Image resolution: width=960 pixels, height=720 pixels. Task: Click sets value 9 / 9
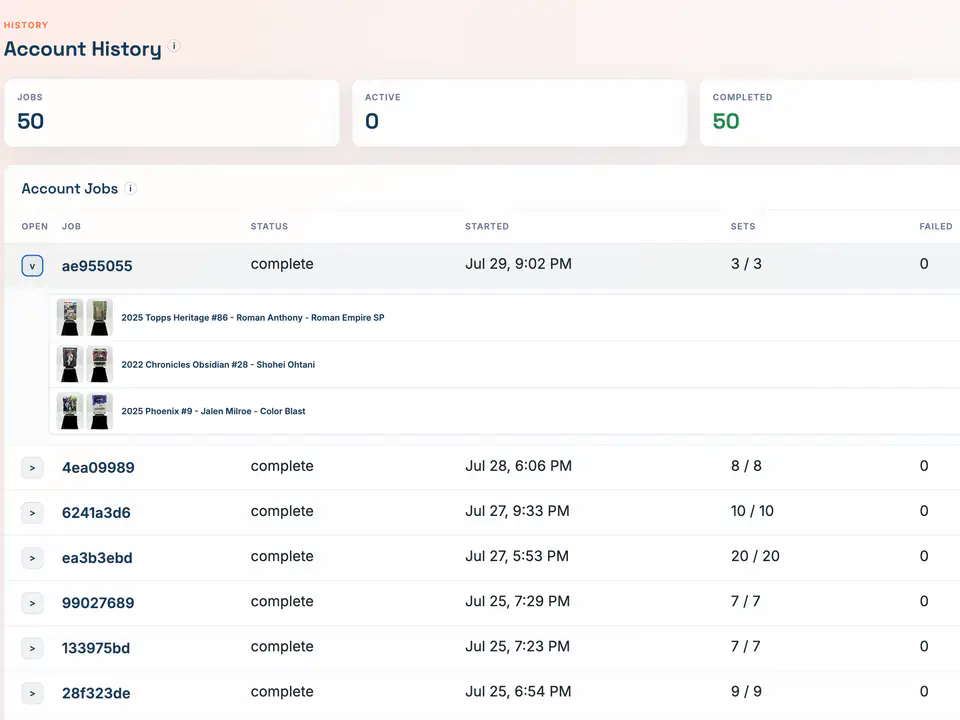coord(746,691)
